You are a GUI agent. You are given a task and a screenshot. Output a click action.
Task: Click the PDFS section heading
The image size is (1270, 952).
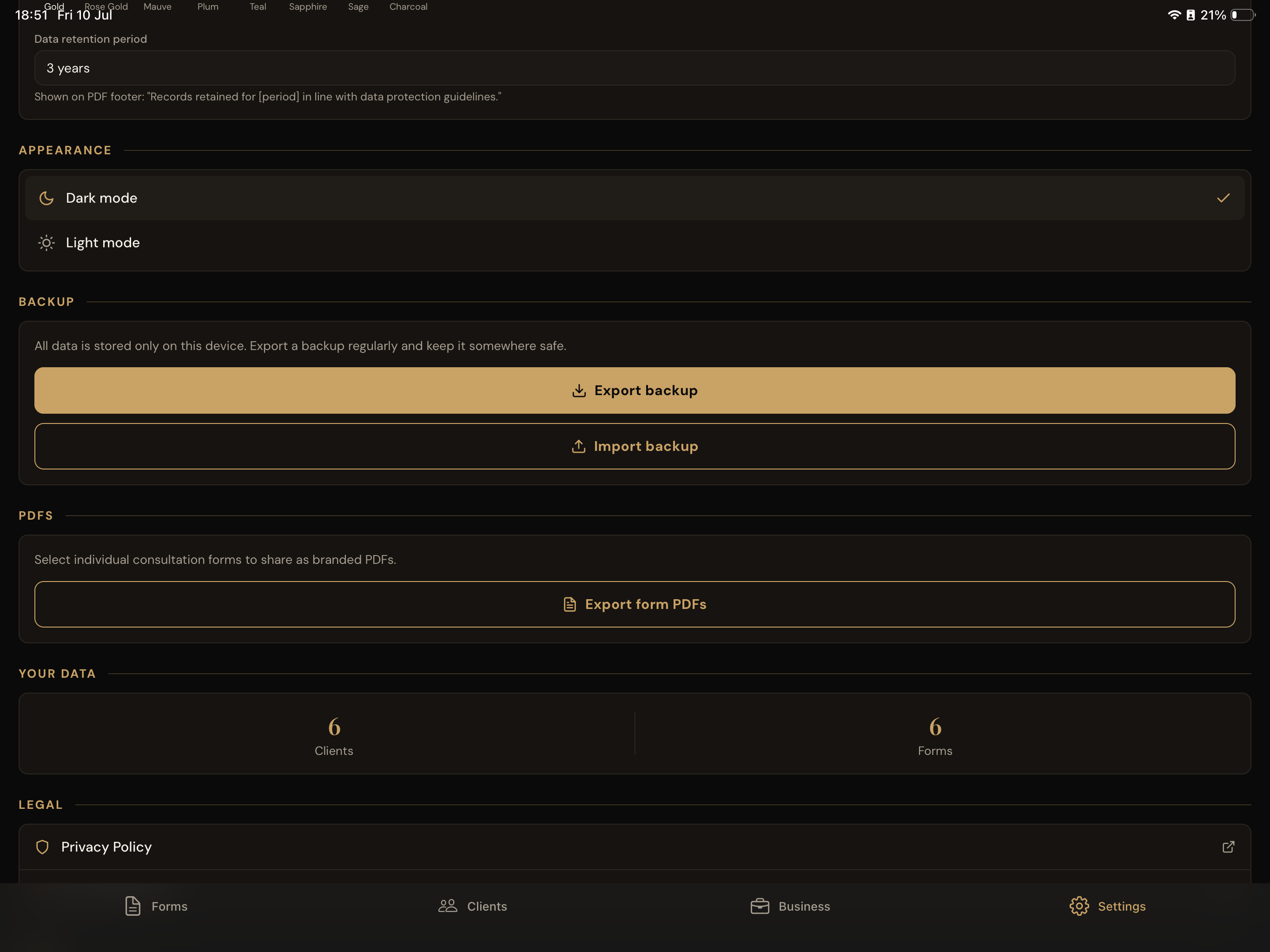(x=36, y=516)
